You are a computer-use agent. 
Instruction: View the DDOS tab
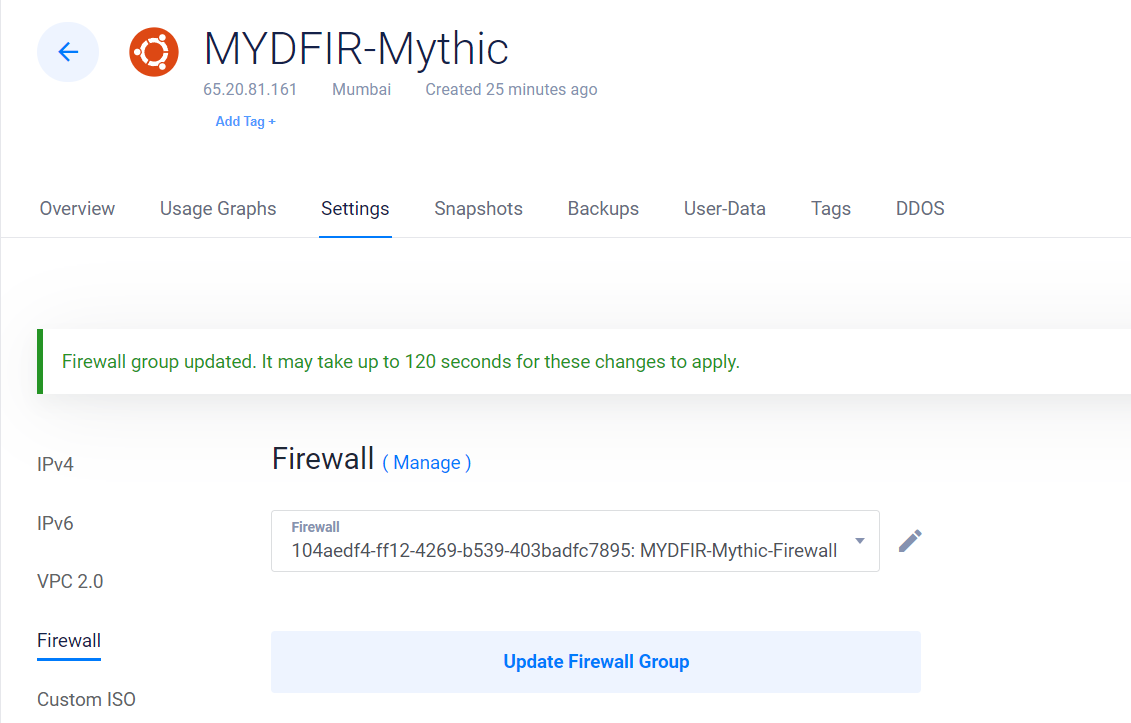(x=920, y=209)
